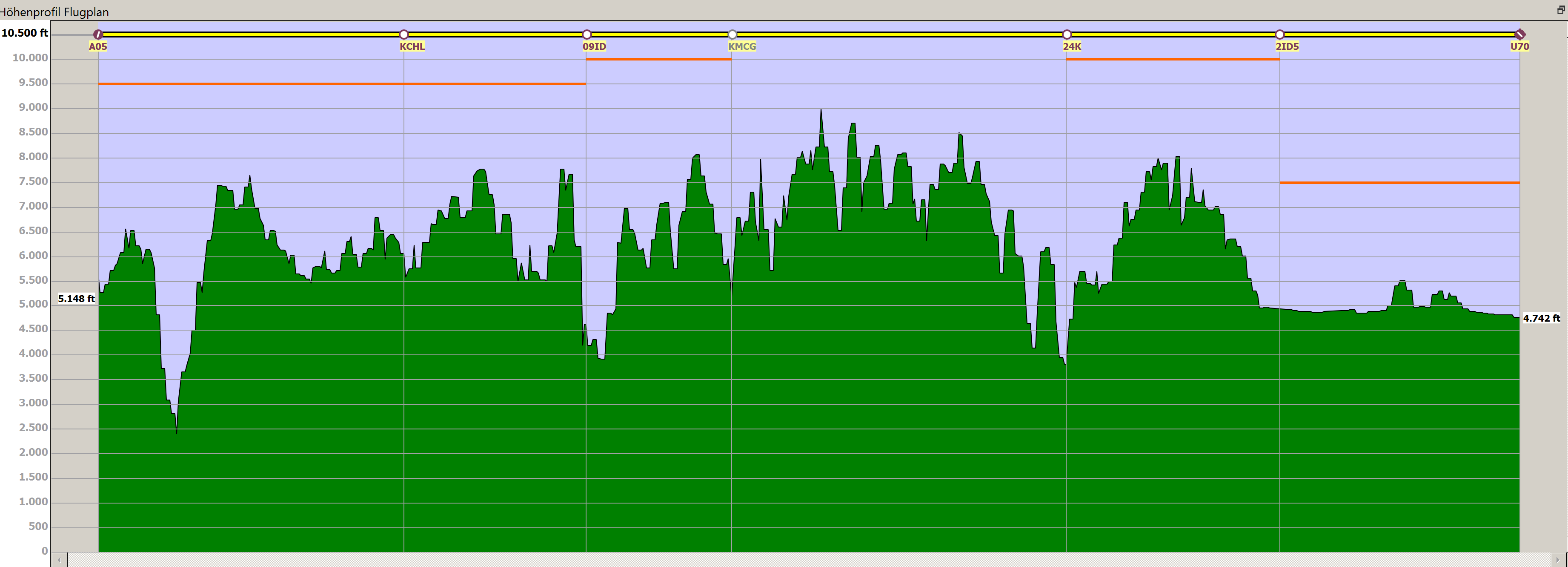The image size is (1568, 567).
Task: Click the scrollbar right arrow
Action: (1558, 560)
